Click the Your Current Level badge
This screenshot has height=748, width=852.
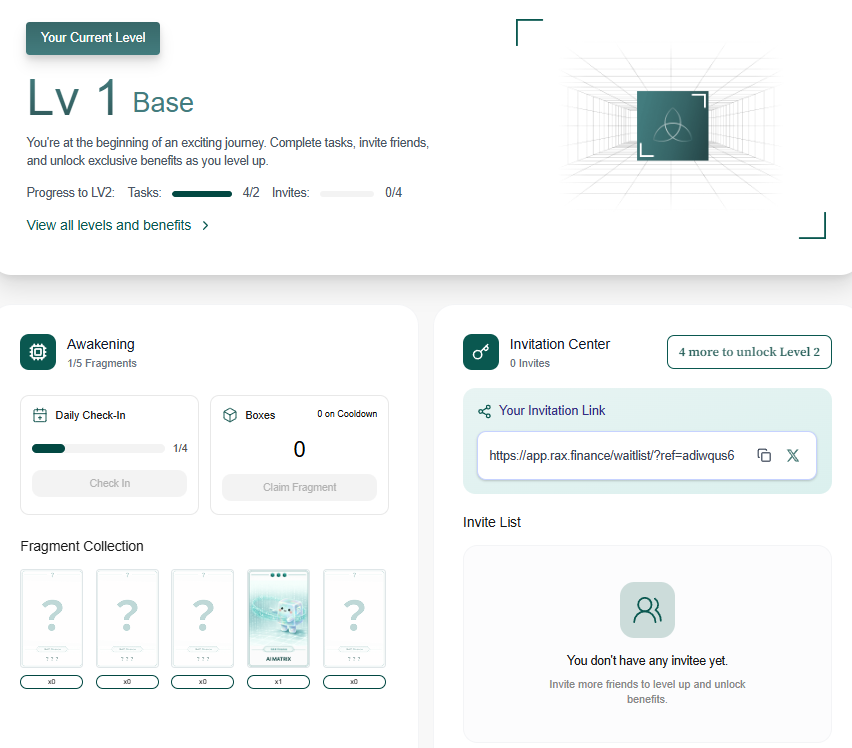pyautogui.click(x=93, y=38)
